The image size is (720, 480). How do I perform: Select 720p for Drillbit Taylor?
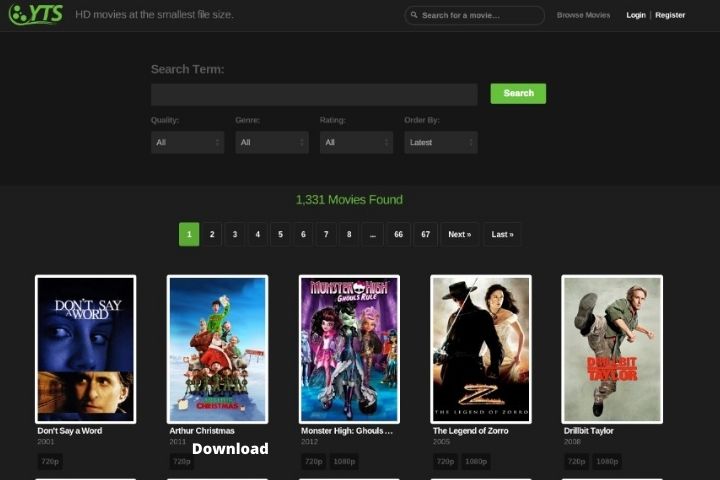tap(576, 461)
